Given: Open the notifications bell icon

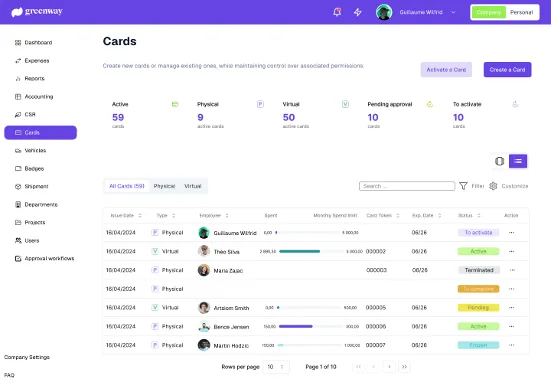Looking at the screenshot, I should point(337,12).
